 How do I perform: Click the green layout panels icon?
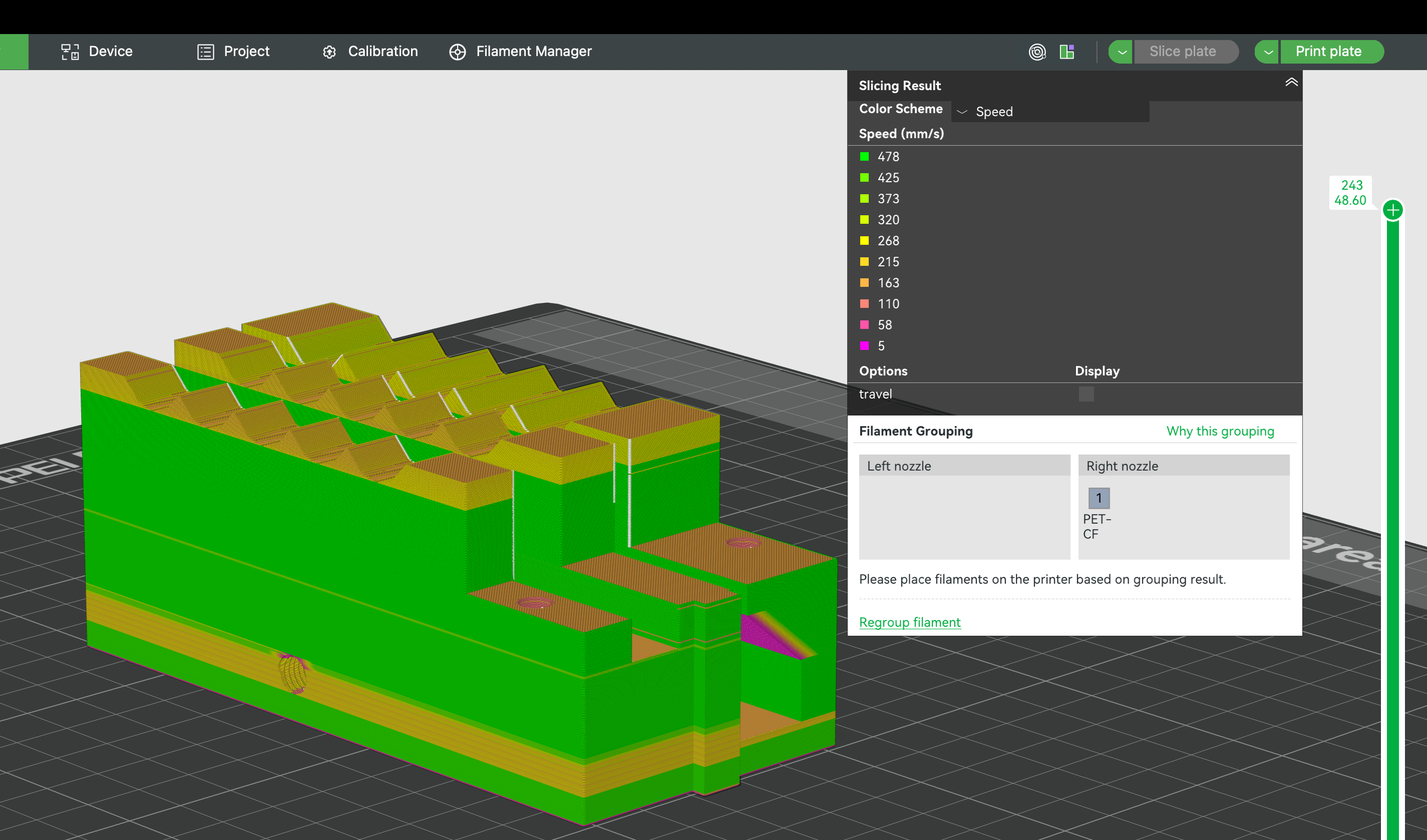pos(1067,52)
